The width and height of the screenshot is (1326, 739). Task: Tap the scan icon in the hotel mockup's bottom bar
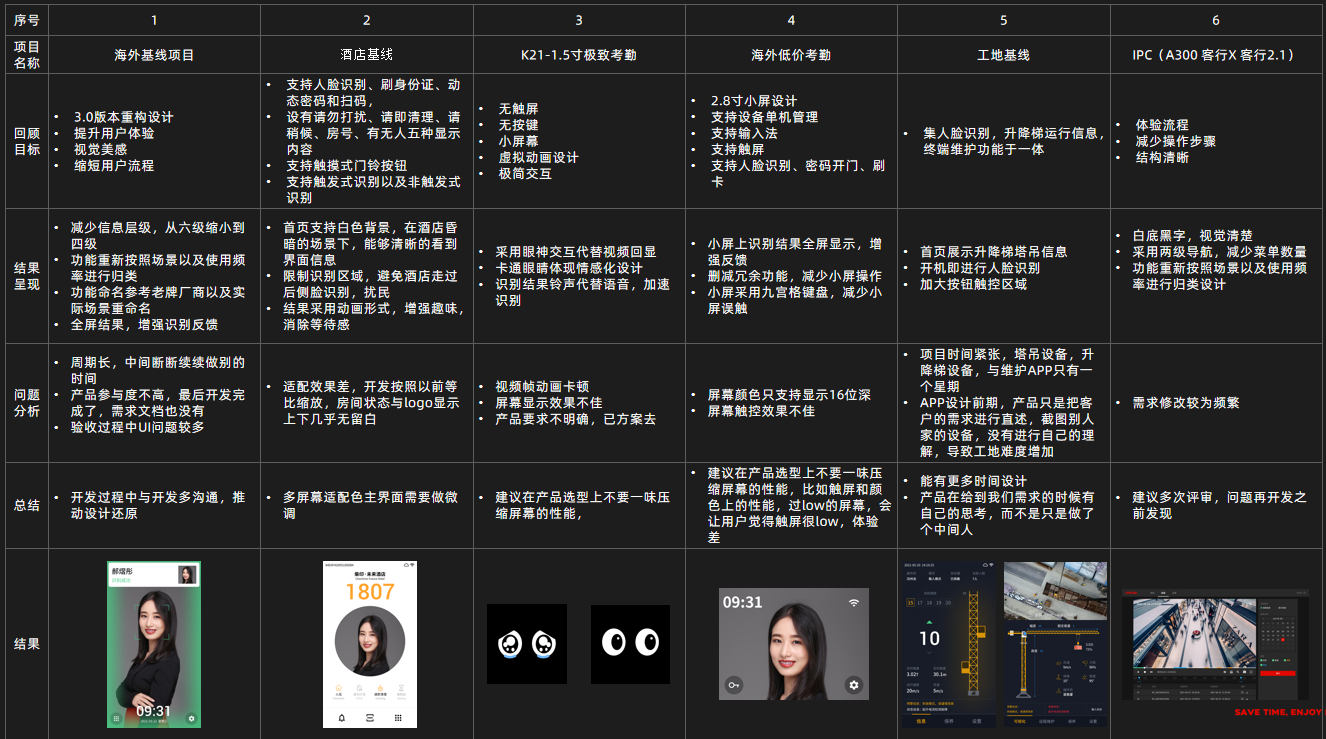click(x=370, y=718)
